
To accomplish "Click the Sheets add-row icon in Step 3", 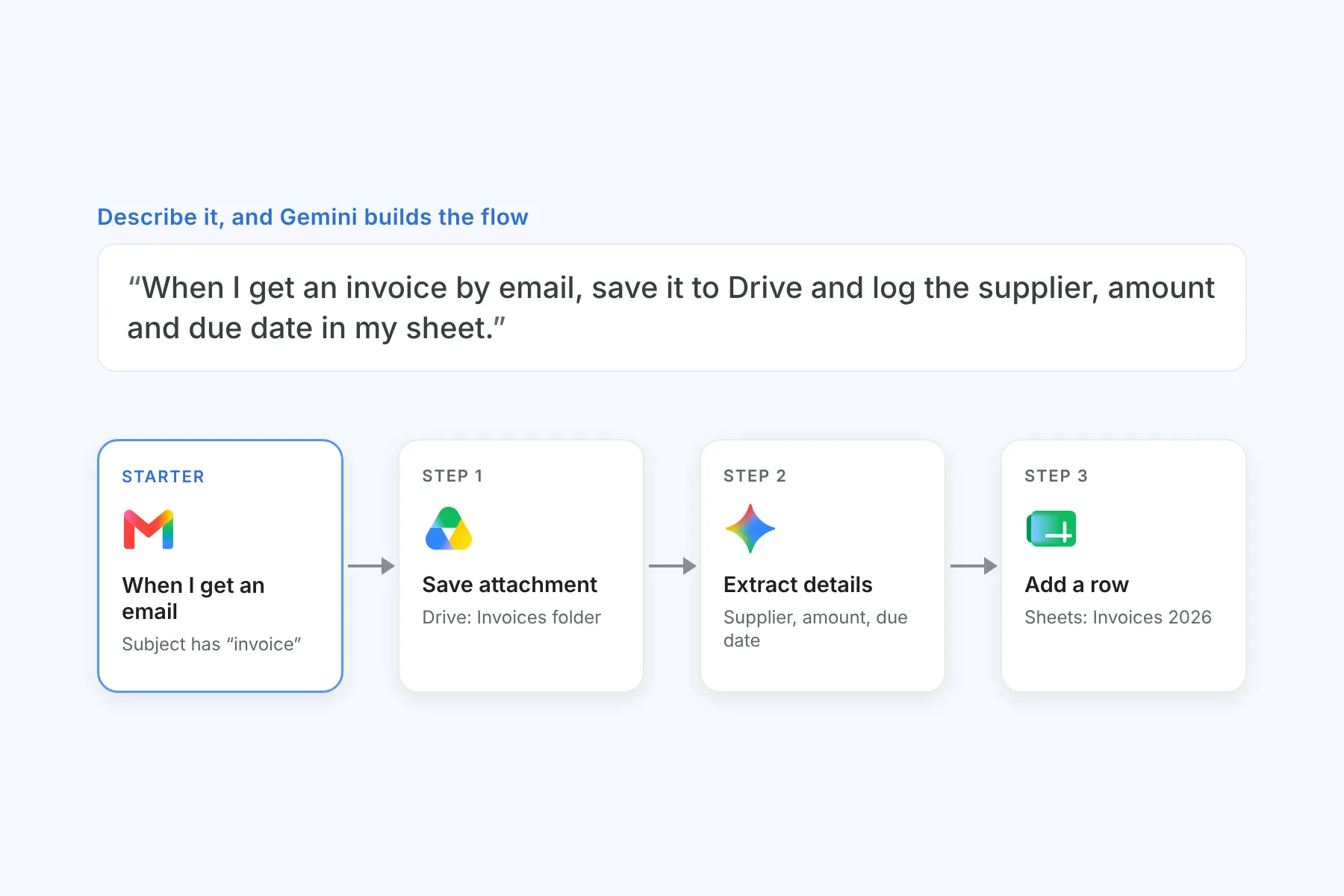I will pos(1051,529).
